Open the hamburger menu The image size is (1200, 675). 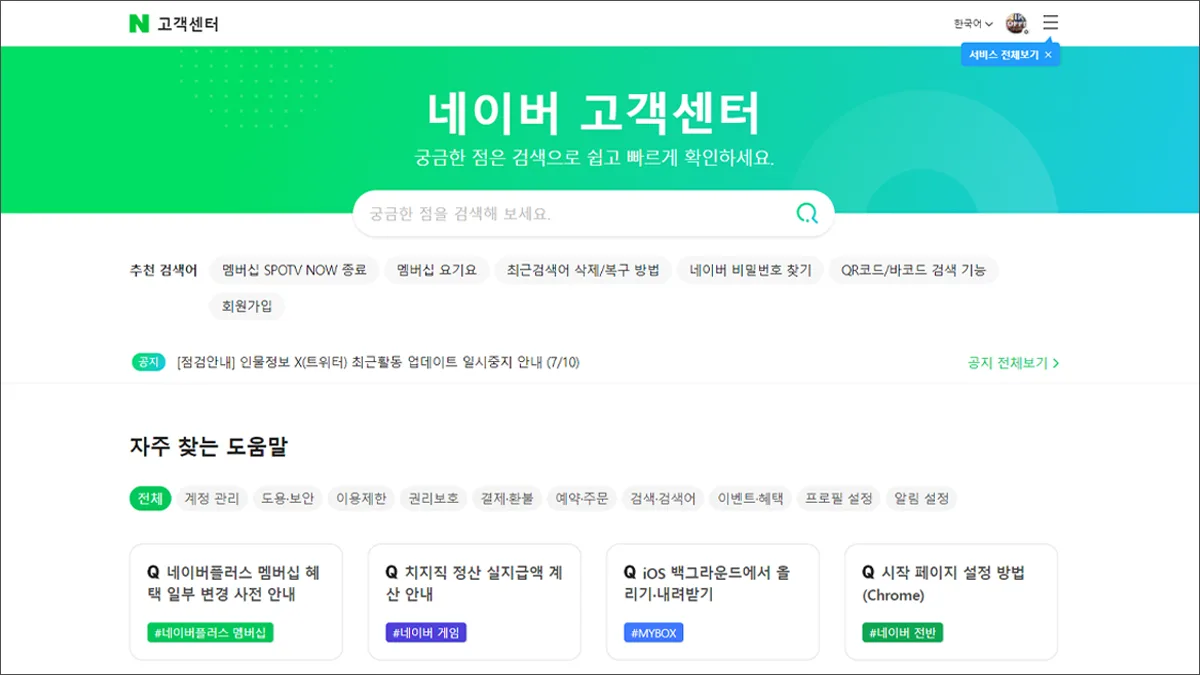pyautogui.click(x=1050, y=23)
